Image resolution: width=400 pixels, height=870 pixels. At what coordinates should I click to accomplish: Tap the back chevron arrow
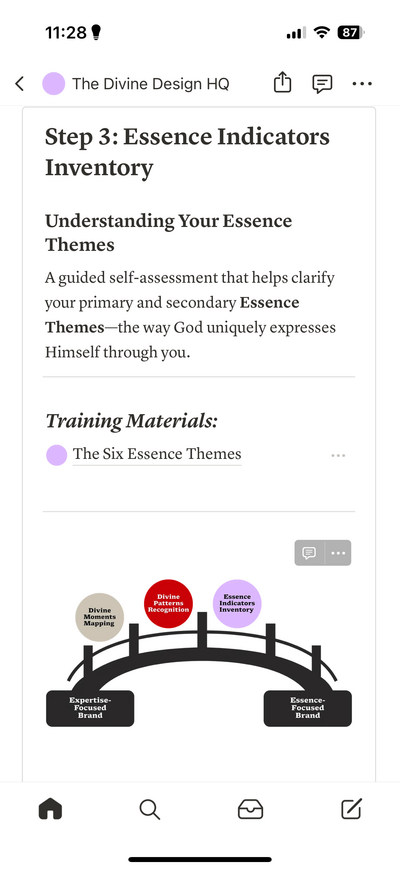[19, 84]
